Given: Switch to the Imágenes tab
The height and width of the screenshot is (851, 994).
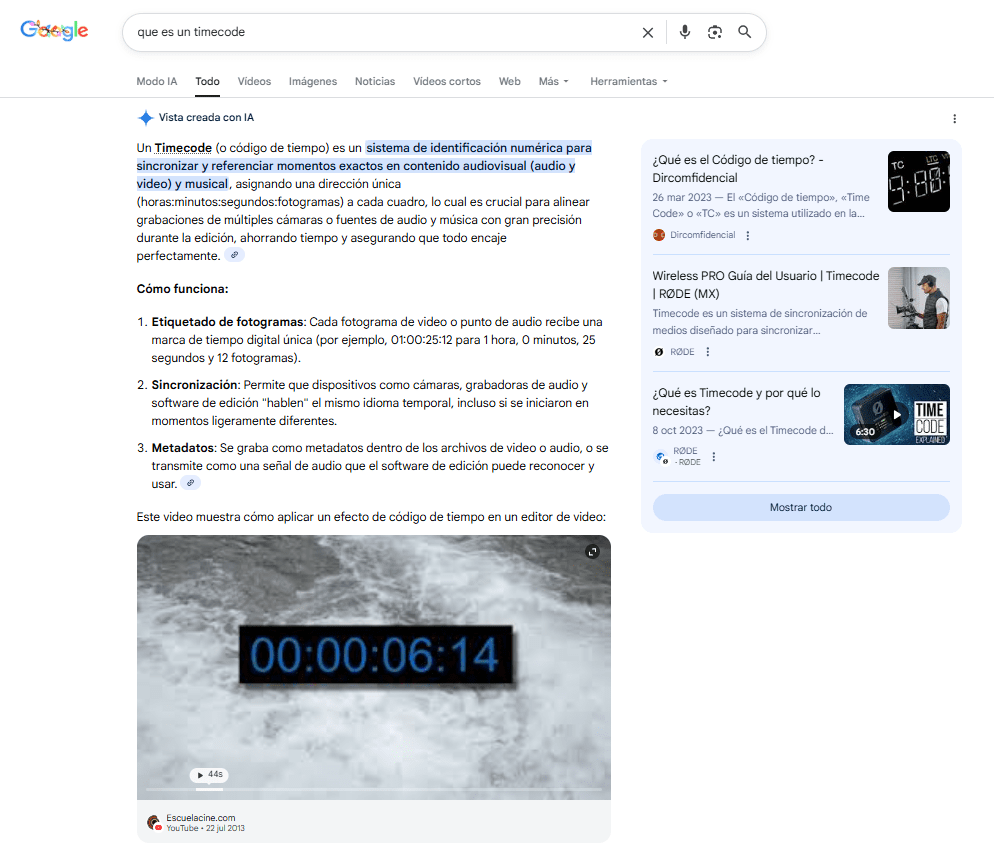Looking at the screenshot, I should pyautogui.click(x=313, y=81).
